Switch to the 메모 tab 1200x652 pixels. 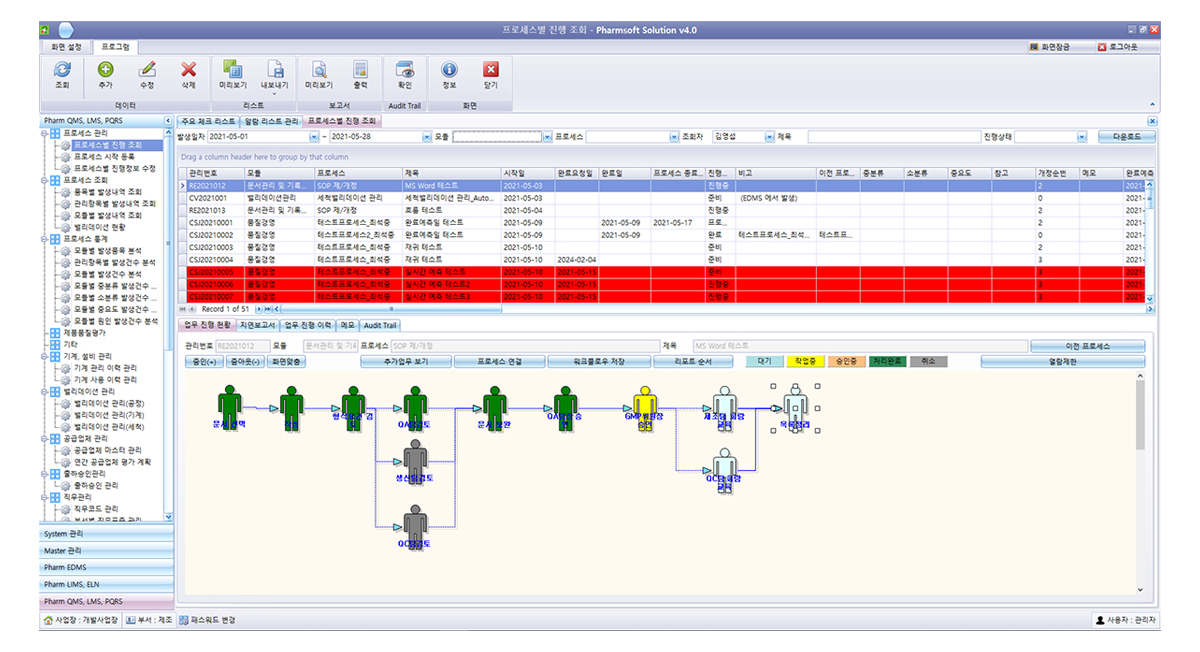point(347,325)
